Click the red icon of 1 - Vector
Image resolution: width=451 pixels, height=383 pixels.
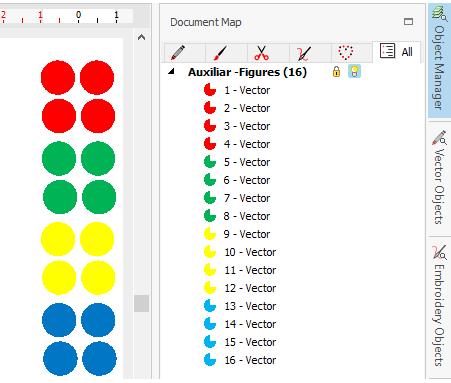click(x=210, y=90)
